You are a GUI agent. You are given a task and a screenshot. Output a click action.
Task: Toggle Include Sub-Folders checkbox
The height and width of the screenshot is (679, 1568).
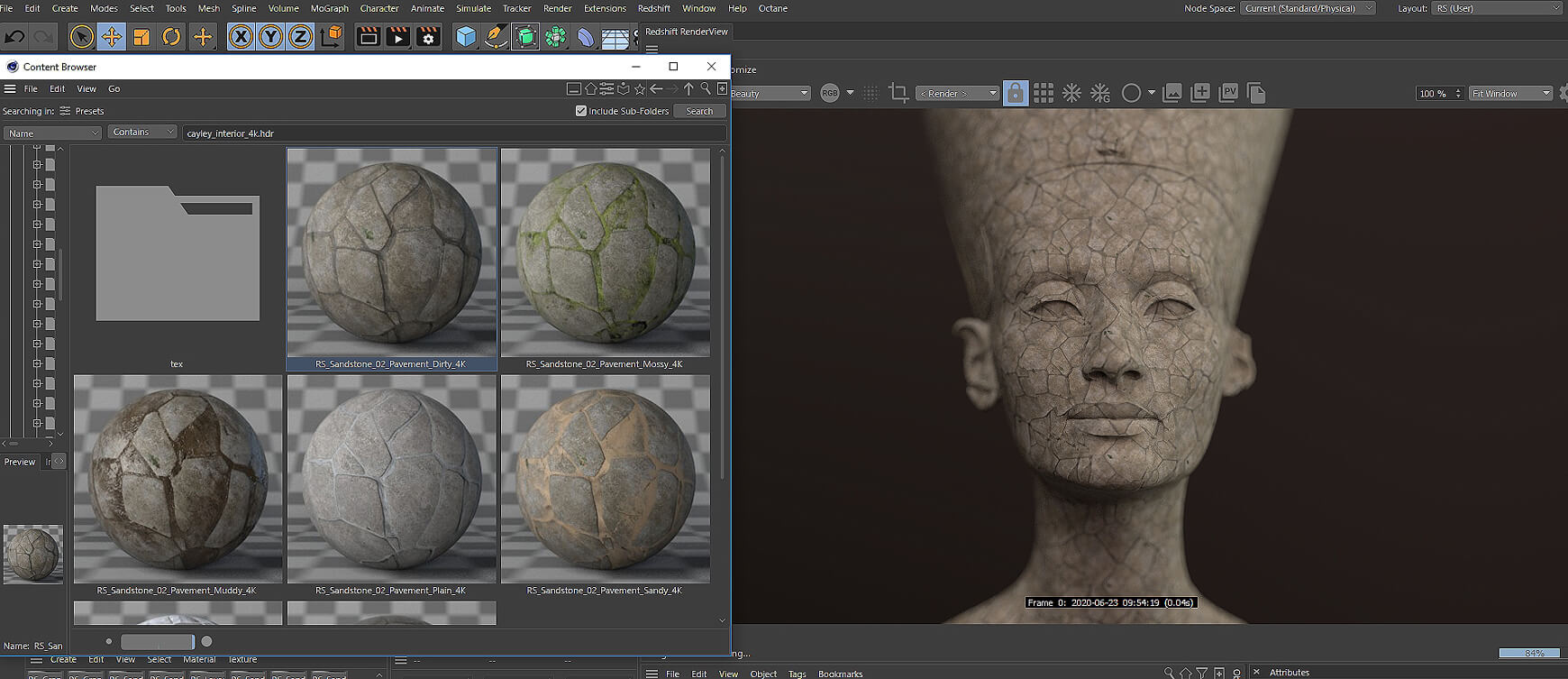pyautogui.click(x=581, y=111)
